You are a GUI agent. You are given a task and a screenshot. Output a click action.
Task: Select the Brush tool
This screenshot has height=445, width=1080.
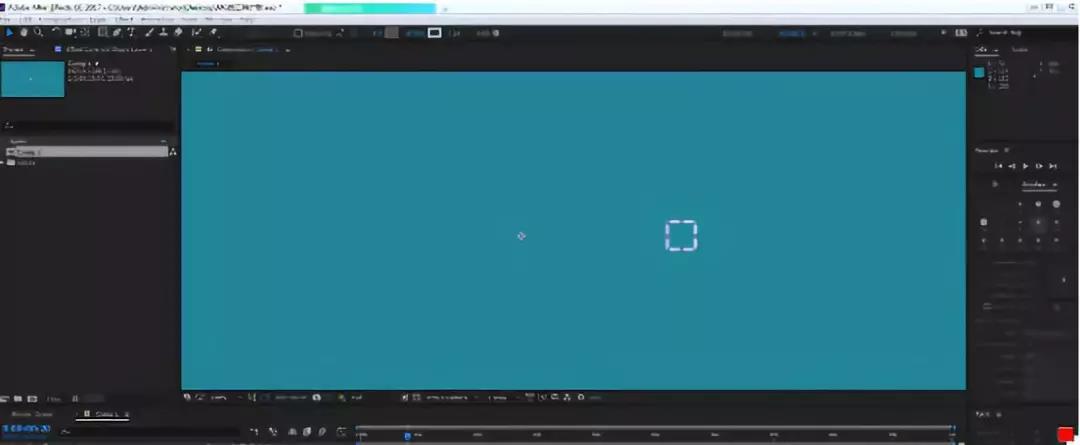[149, 32]
